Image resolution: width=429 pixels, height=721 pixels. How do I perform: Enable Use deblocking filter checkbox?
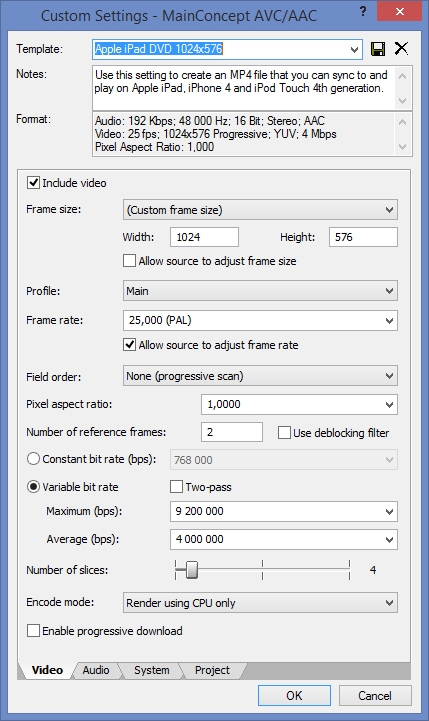point(284,433)
